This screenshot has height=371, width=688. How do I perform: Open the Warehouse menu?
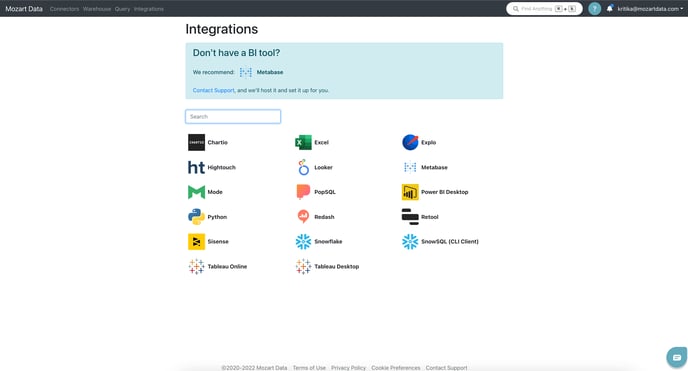point(97,9)
